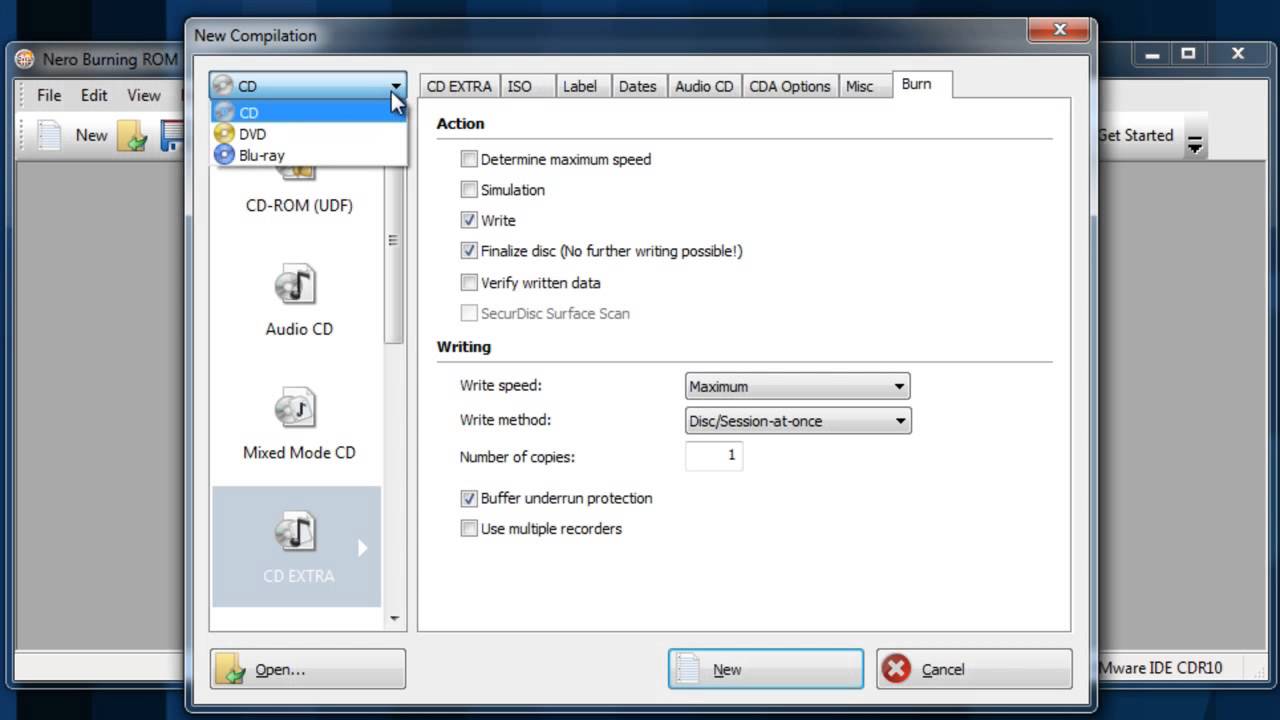Viewport: 1280px width, 720px height.
Task: Choose the Mixed Mode CD icon
Action: click(x=296, y=408)
